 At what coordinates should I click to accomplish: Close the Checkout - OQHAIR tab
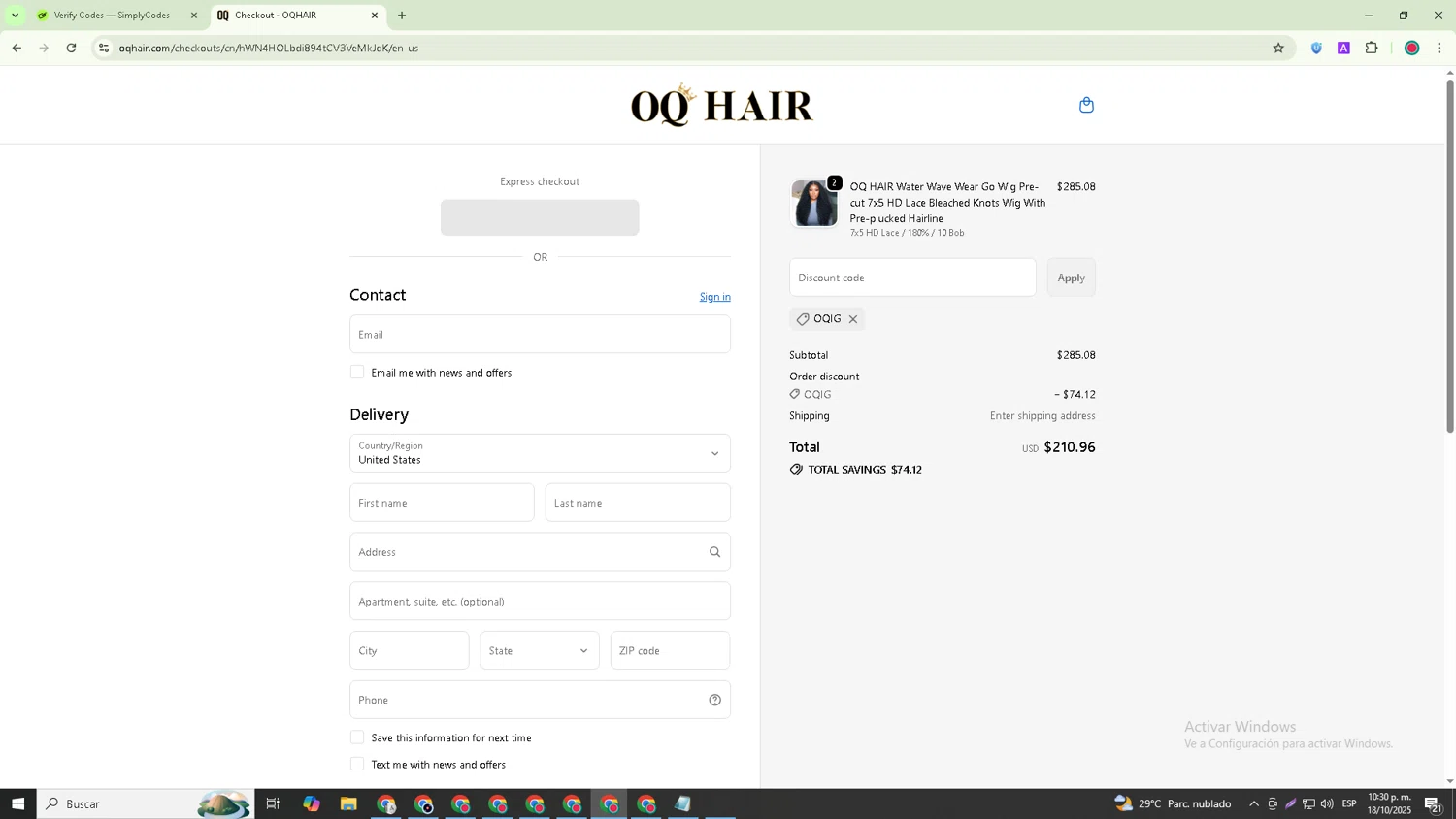coord(375,16)
